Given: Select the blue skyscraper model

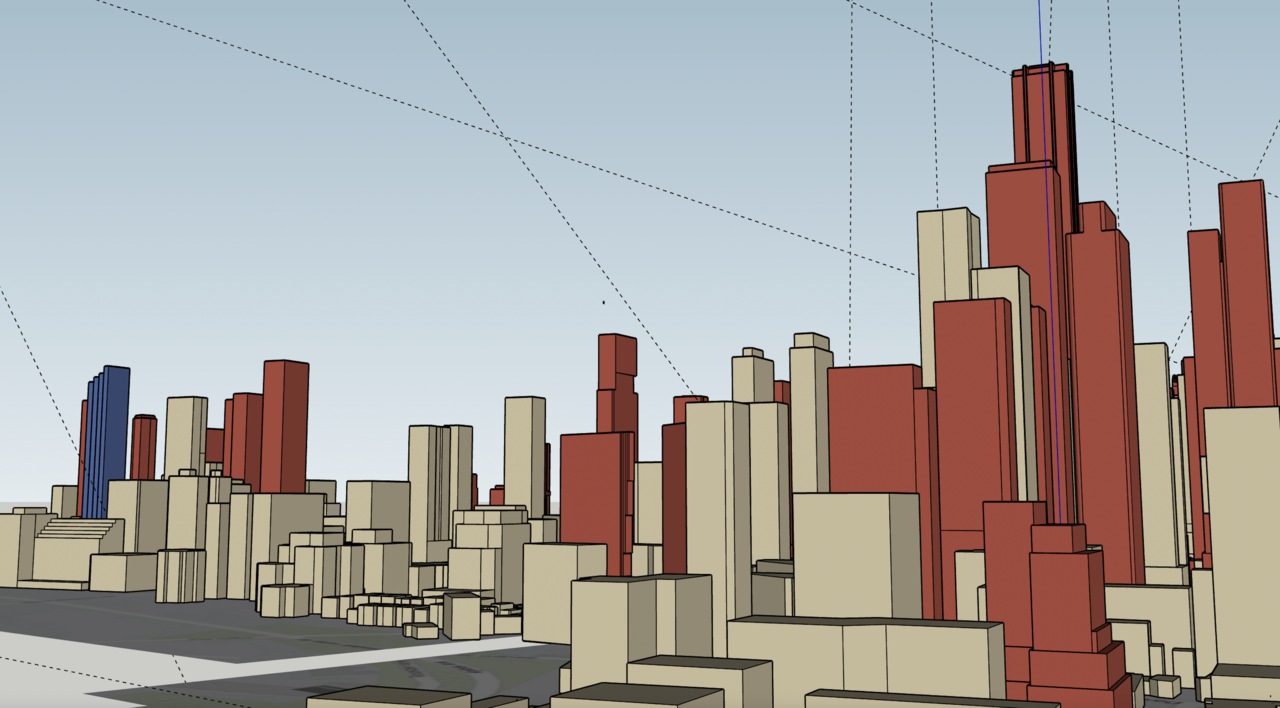Looking at the screenshot, I should 108,440.
